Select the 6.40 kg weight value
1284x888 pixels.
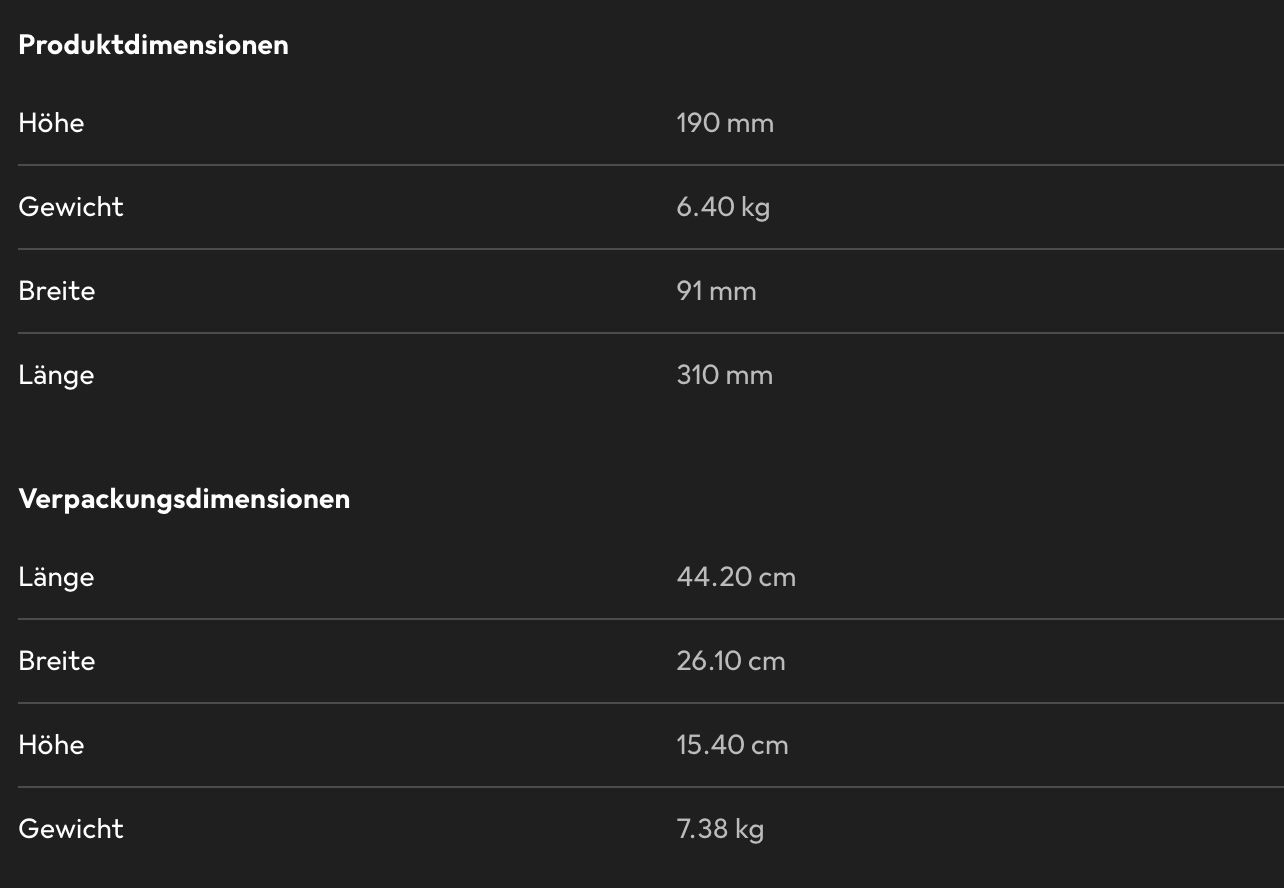(x=723, y=207)
